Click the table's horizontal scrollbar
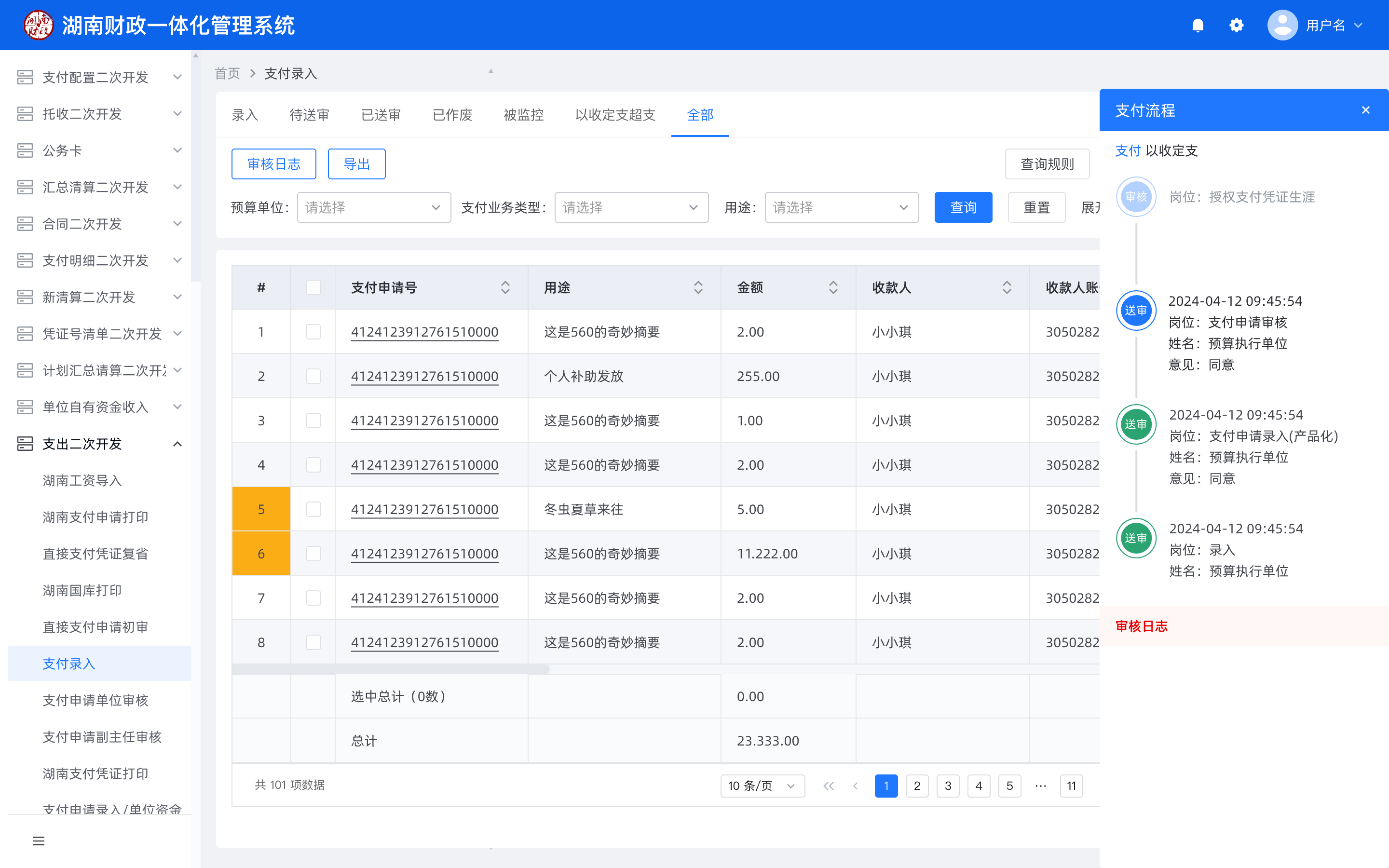This screenshot has width=1389, height=868. pos(390,669)
